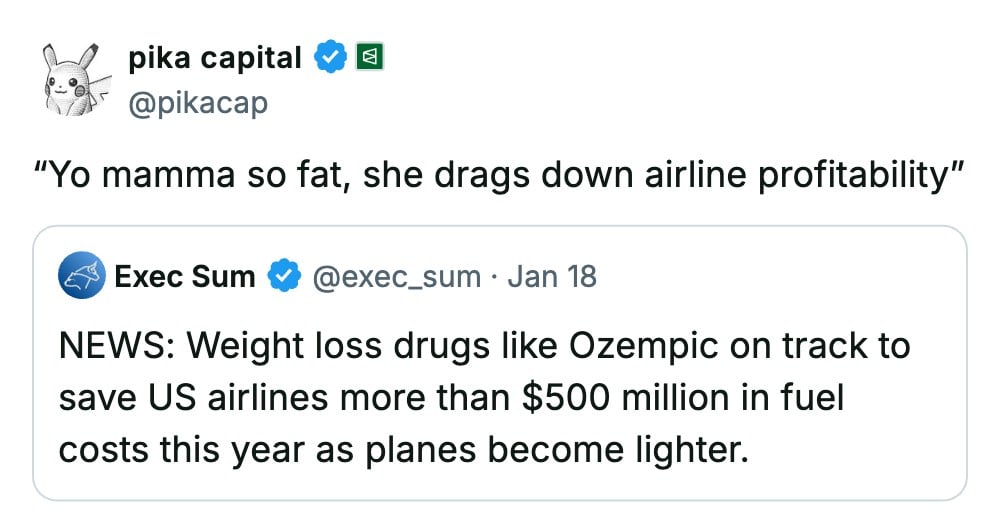Open the Exec Sum profile avatar
This screenshot has height=532, width=996.
(x=82, y=276)
